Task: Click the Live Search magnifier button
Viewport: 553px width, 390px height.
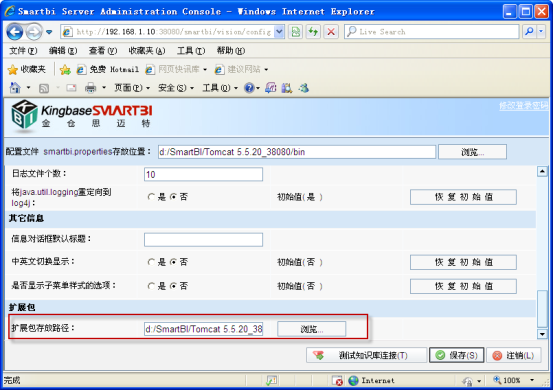Action: point(529,32)
